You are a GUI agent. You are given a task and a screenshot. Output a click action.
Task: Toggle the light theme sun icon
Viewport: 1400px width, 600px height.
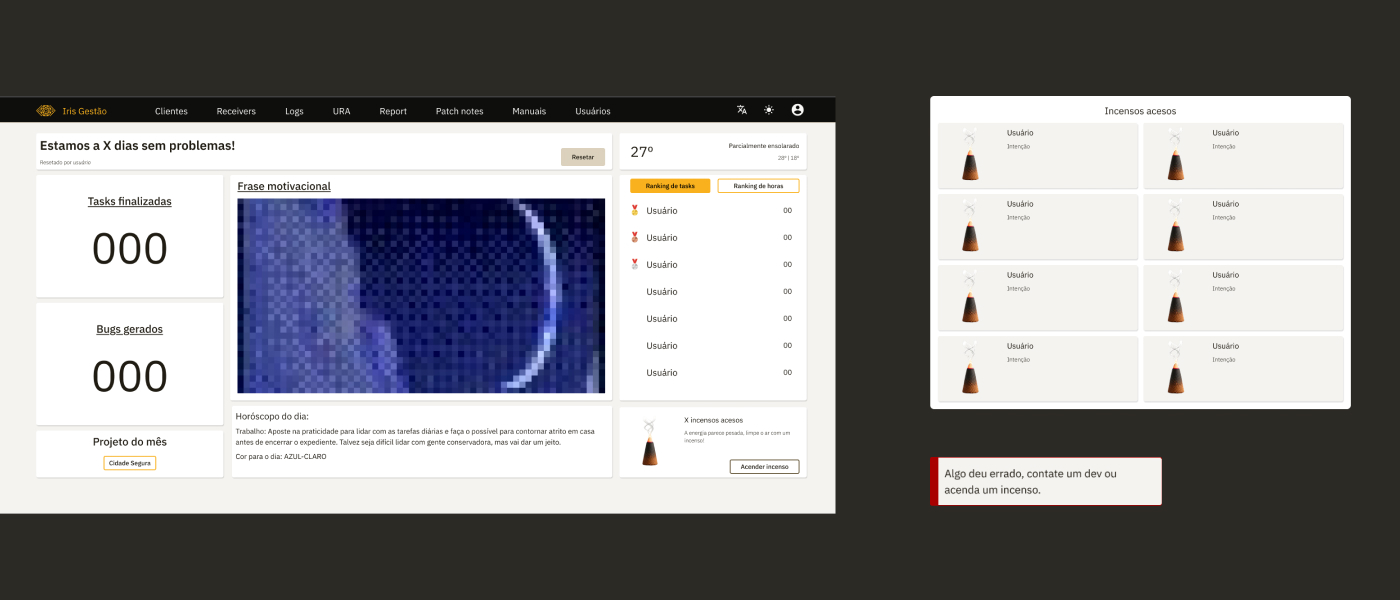[x=769, y=110]
